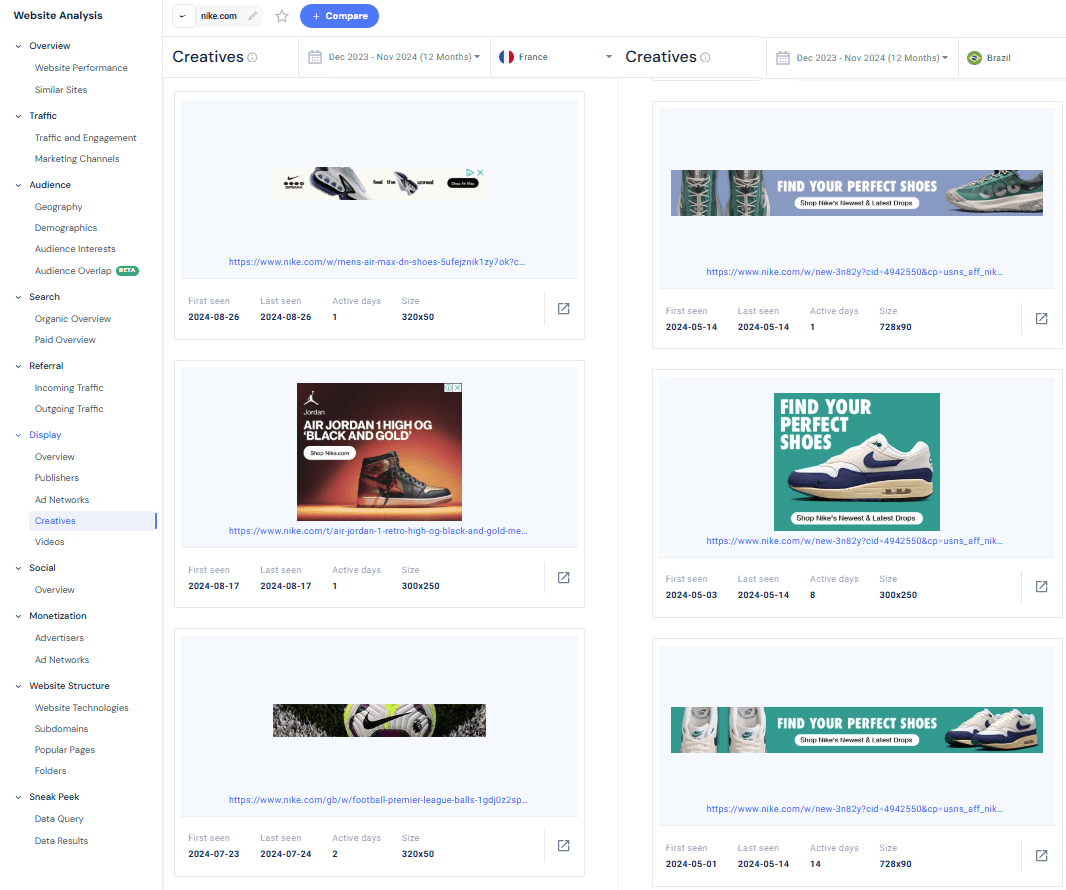Image resolution: width=1066 pixels, height=890 pixels.
Task: Open the air-jordan-1-retro-high-og URL link
Action: (x=378, y=531)
